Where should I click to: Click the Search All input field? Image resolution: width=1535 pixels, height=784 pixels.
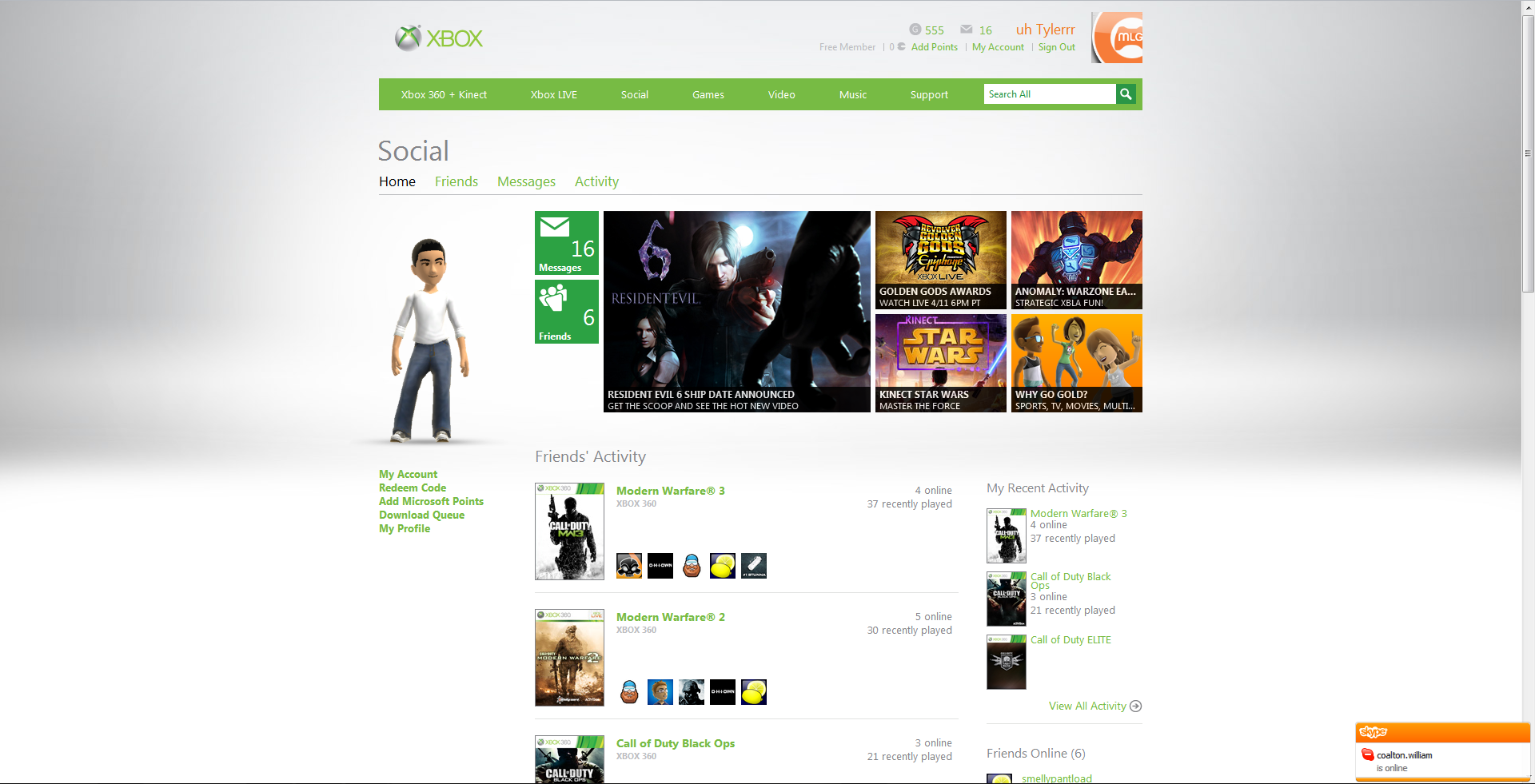[1050, 94]
